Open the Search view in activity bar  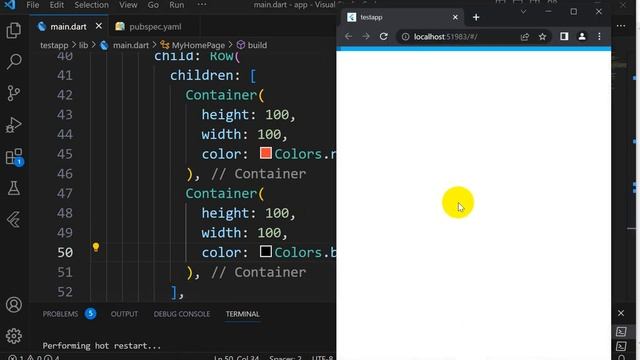click(13, 62)
